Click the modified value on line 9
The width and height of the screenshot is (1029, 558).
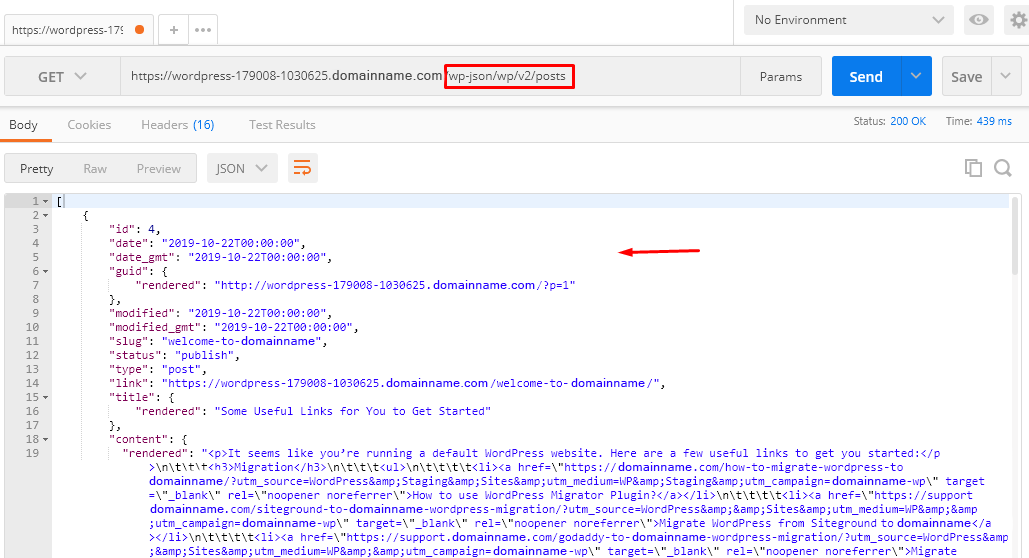click(x=257, y=313)
